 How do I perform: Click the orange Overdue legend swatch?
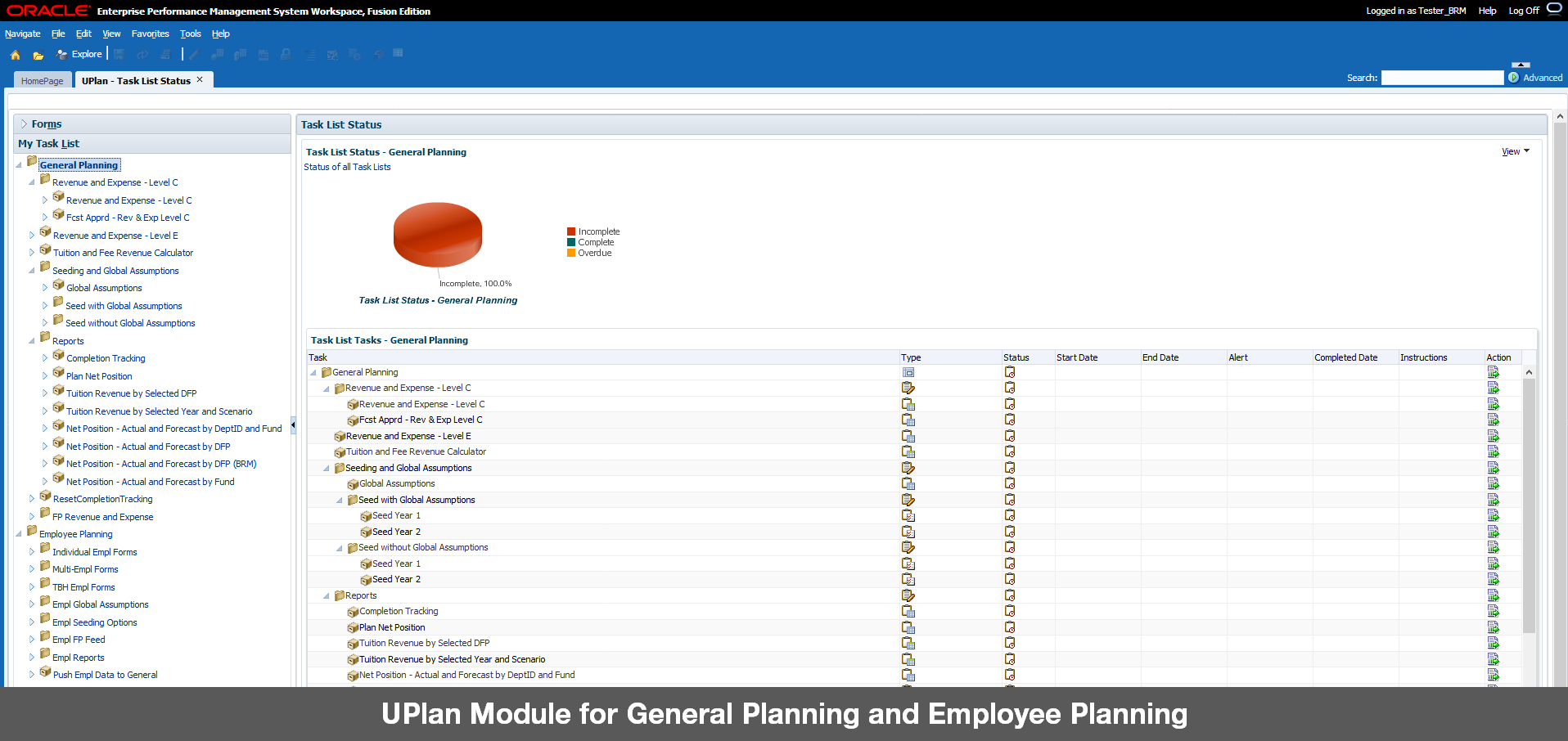click(571, 253)
